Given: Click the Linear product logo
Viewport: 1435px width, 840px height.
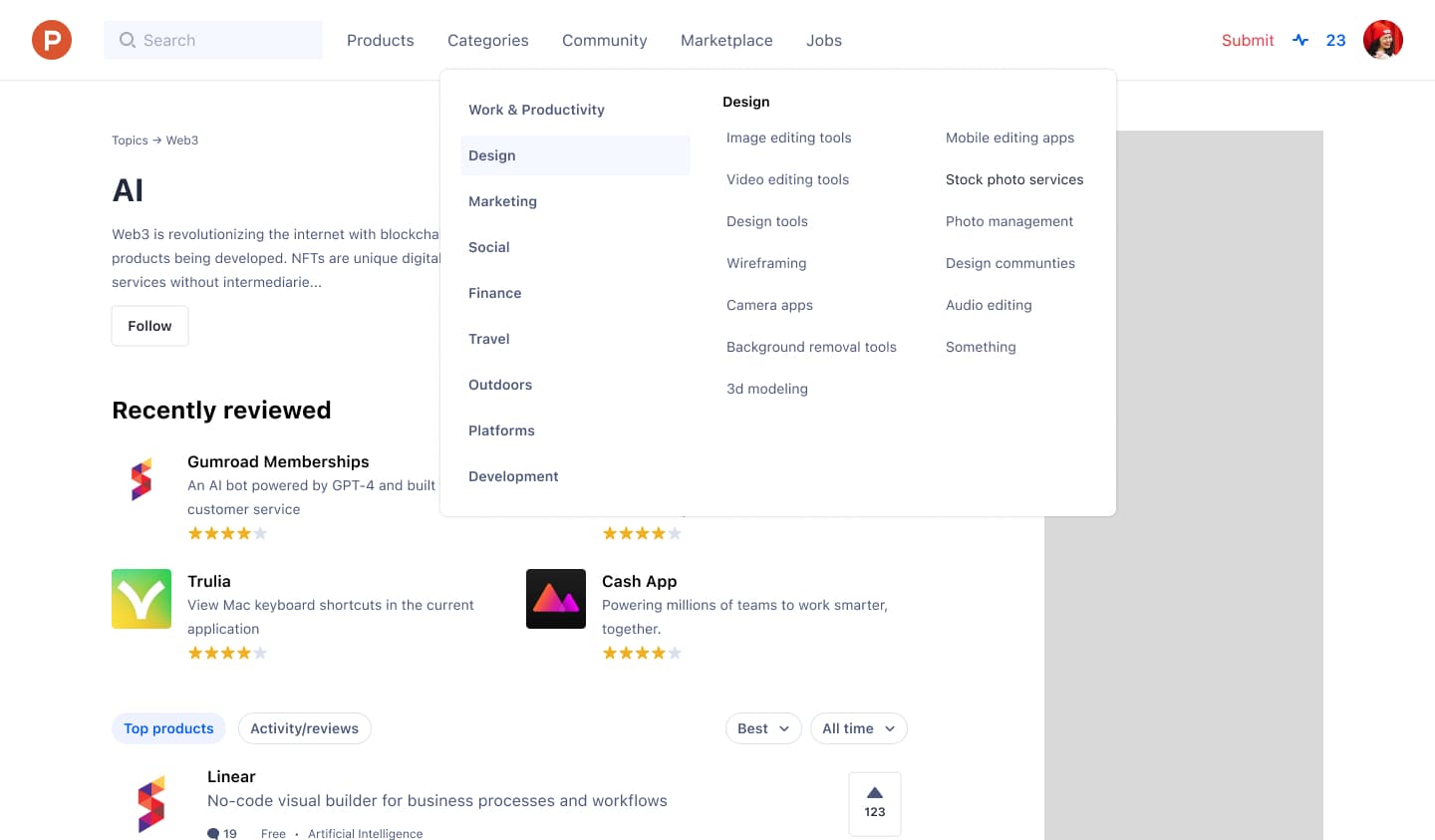Looking at the screenshot, I should pos(152,802).
